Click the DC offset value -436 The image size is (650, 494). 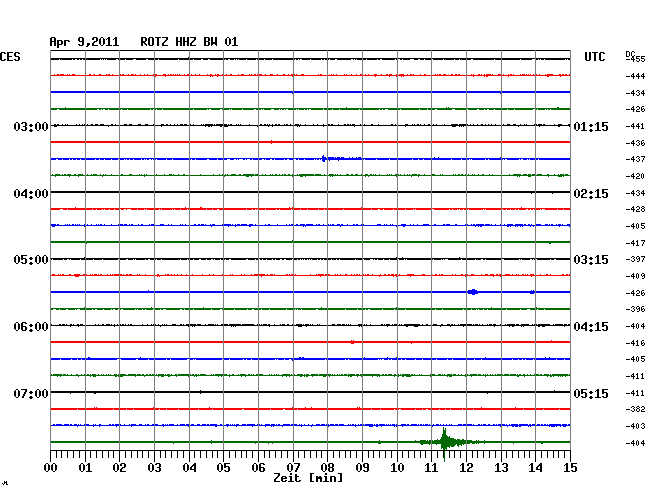(x=635, y=143)
